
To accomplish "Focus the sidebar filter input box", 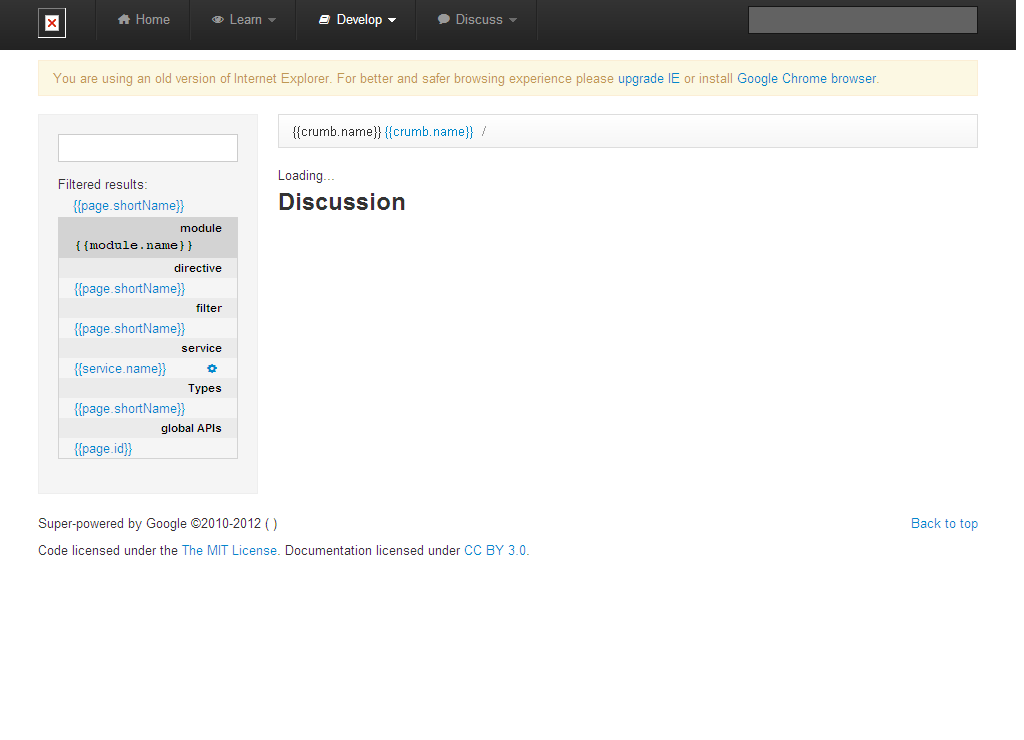I will (x=148, y=148).
